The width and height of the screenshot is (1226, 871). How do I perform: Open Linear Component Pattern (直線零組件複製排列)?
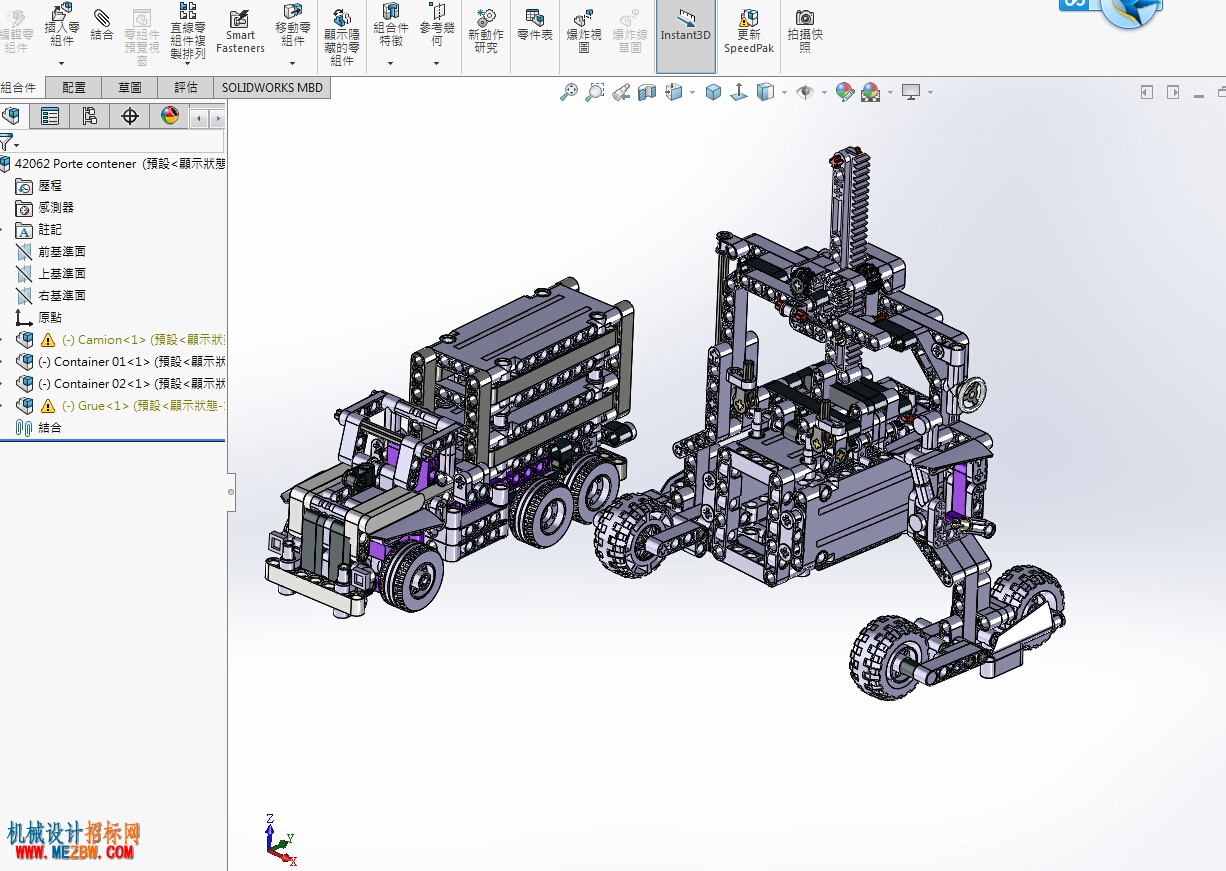(x=188, y=32)
